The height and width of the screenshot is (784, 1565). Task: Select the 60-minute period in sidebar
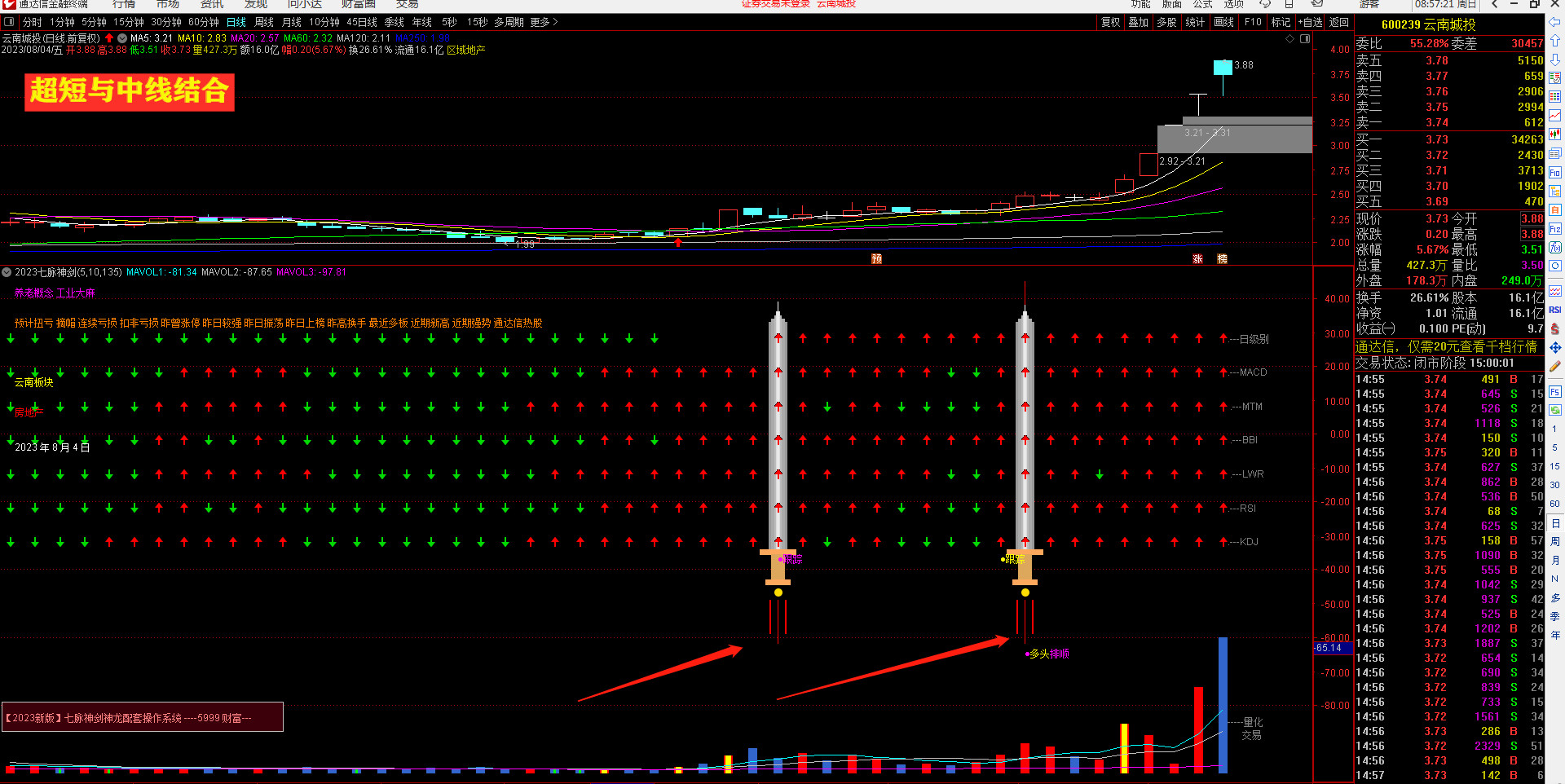tap(1555, 504)
